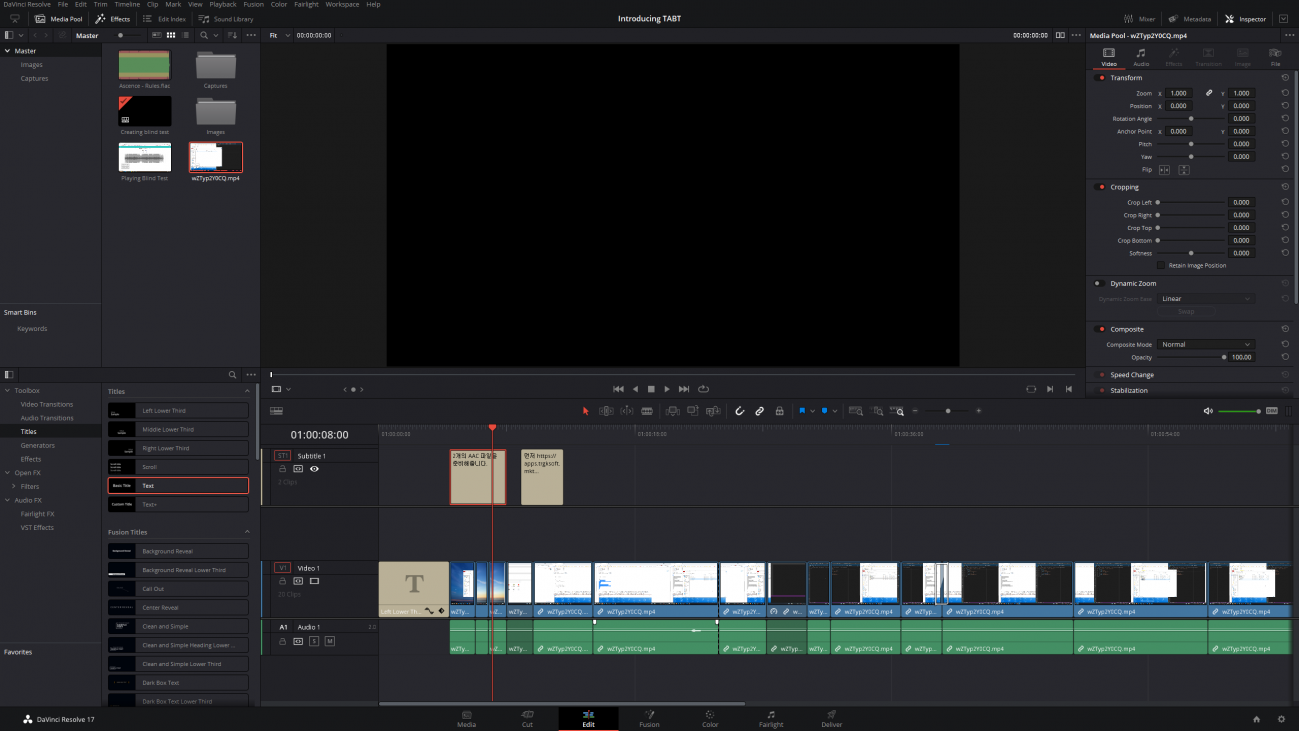
Task: Collapse the Open FX tree
Action: 8,473
